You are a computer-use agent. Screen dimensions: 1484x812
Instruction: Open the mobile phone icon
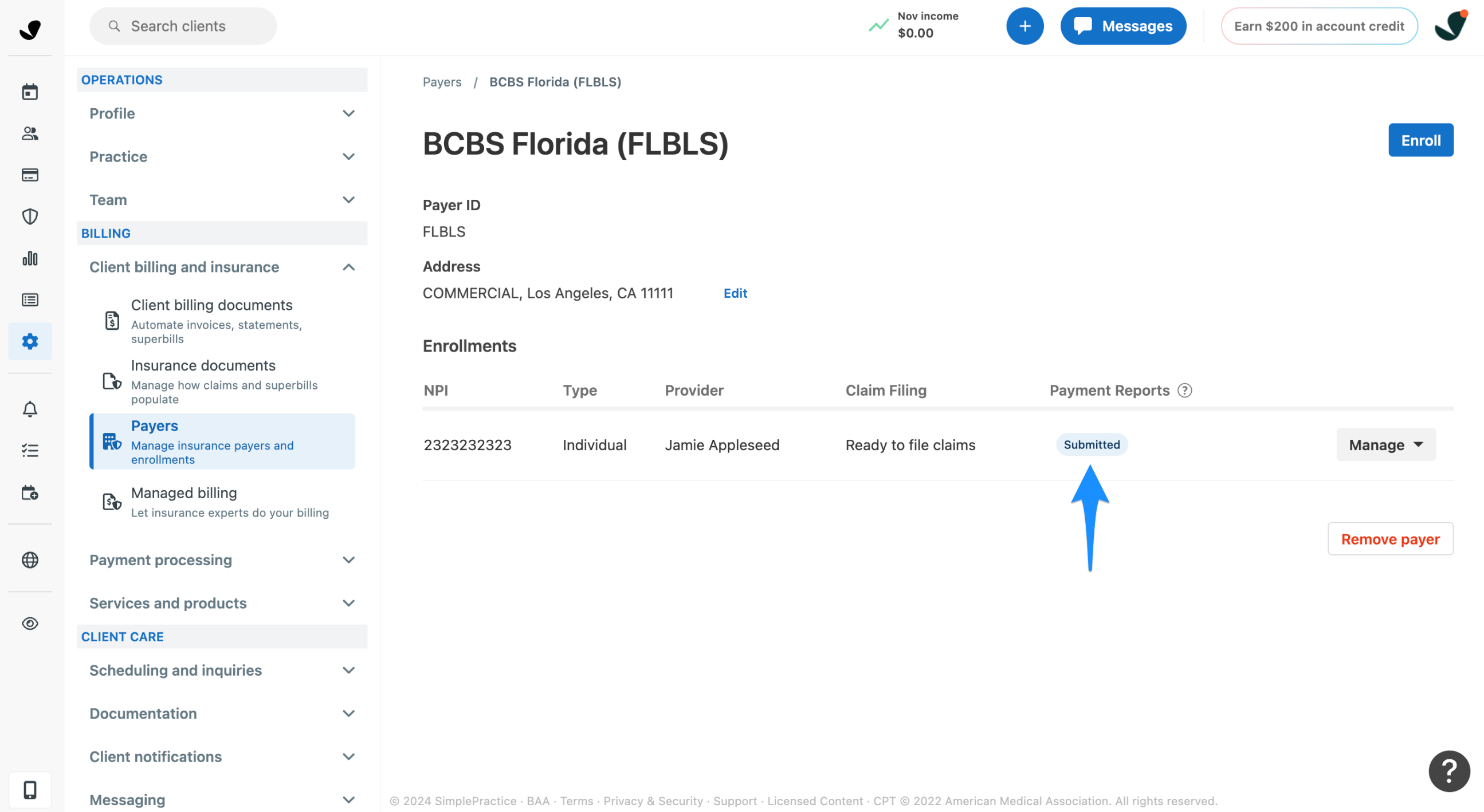pos(30,790)
